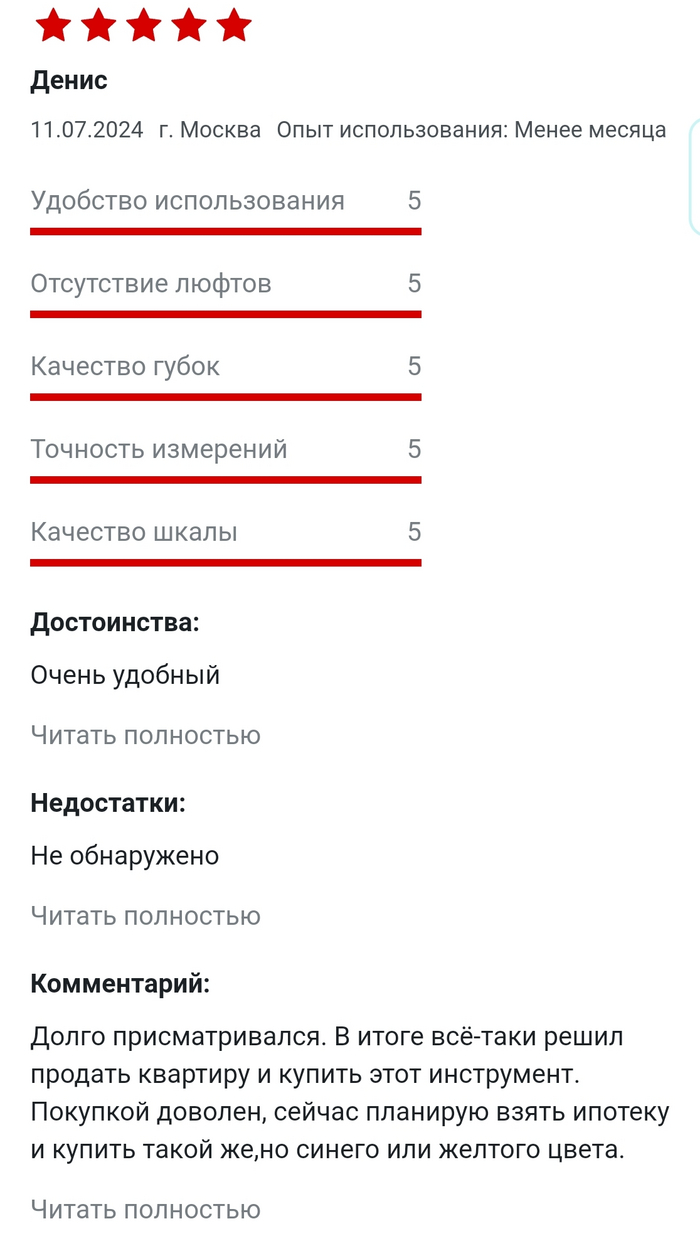Click the score 5 next to "Качество губок"
This screenshot has width=700, height=1236.
tap(414, 366)
